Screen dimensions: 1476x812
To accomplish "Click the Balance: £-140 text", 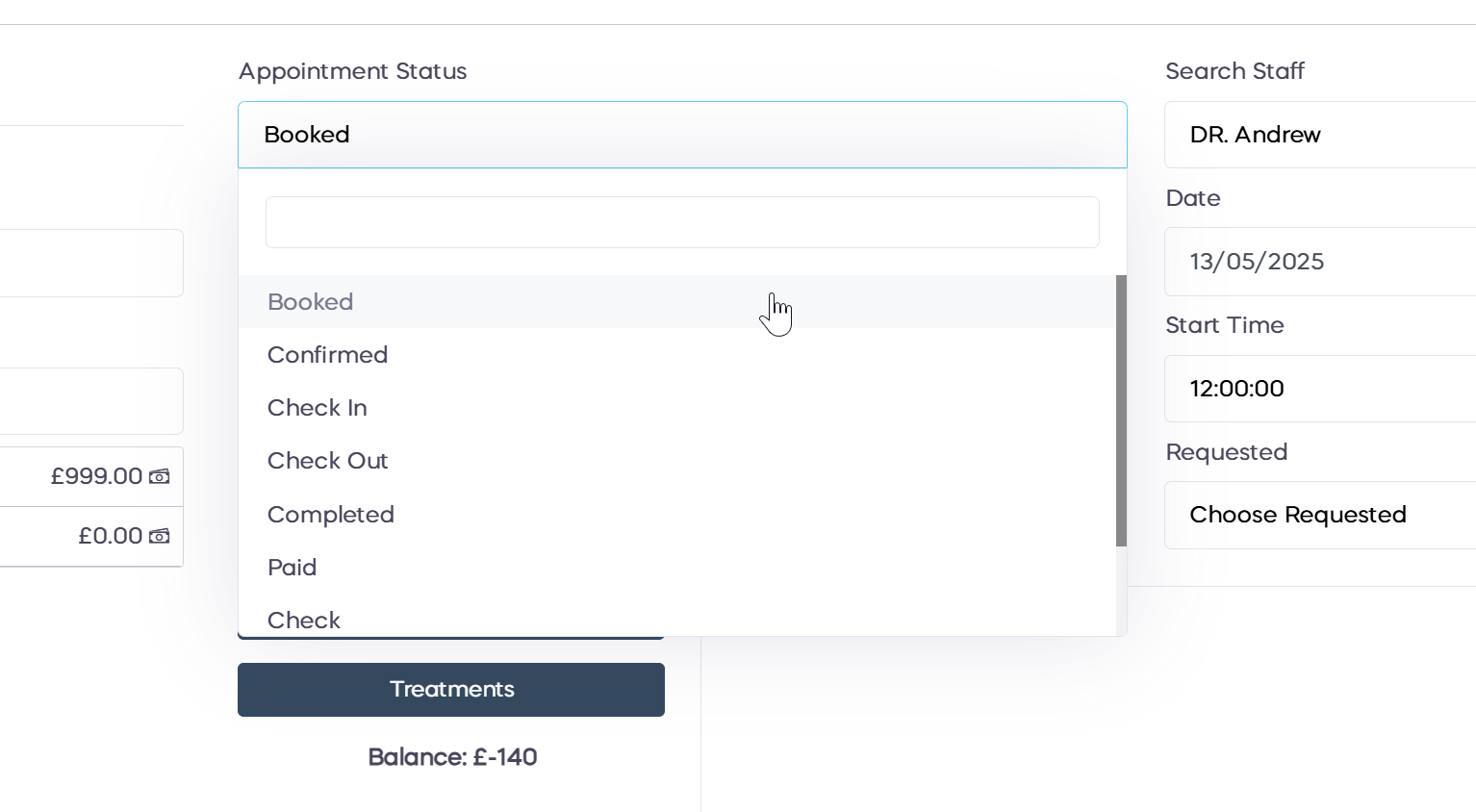I will [x=452, y=757].
